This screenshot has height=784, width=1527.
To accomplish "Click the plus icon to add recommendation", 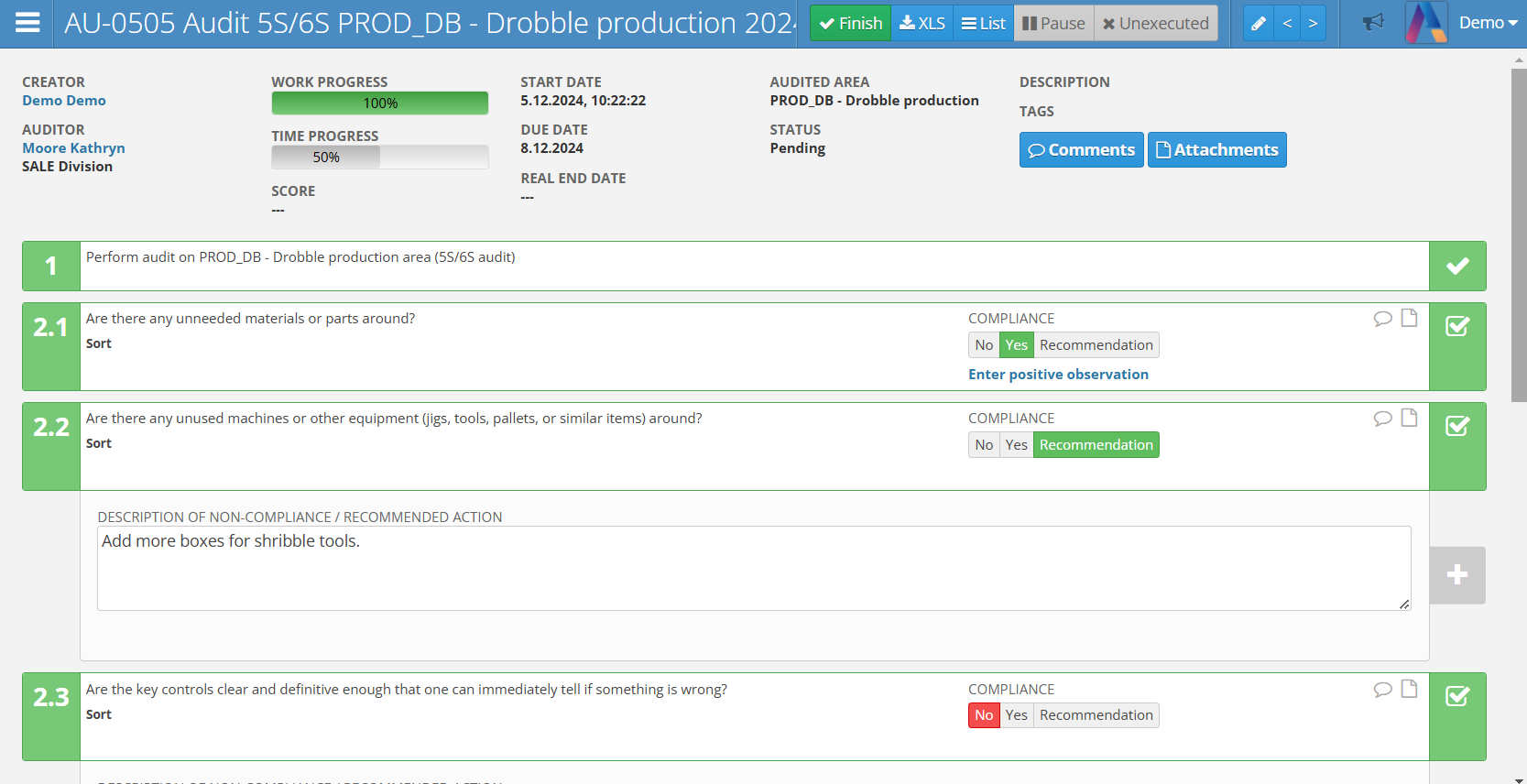I will pos(1456,575).
